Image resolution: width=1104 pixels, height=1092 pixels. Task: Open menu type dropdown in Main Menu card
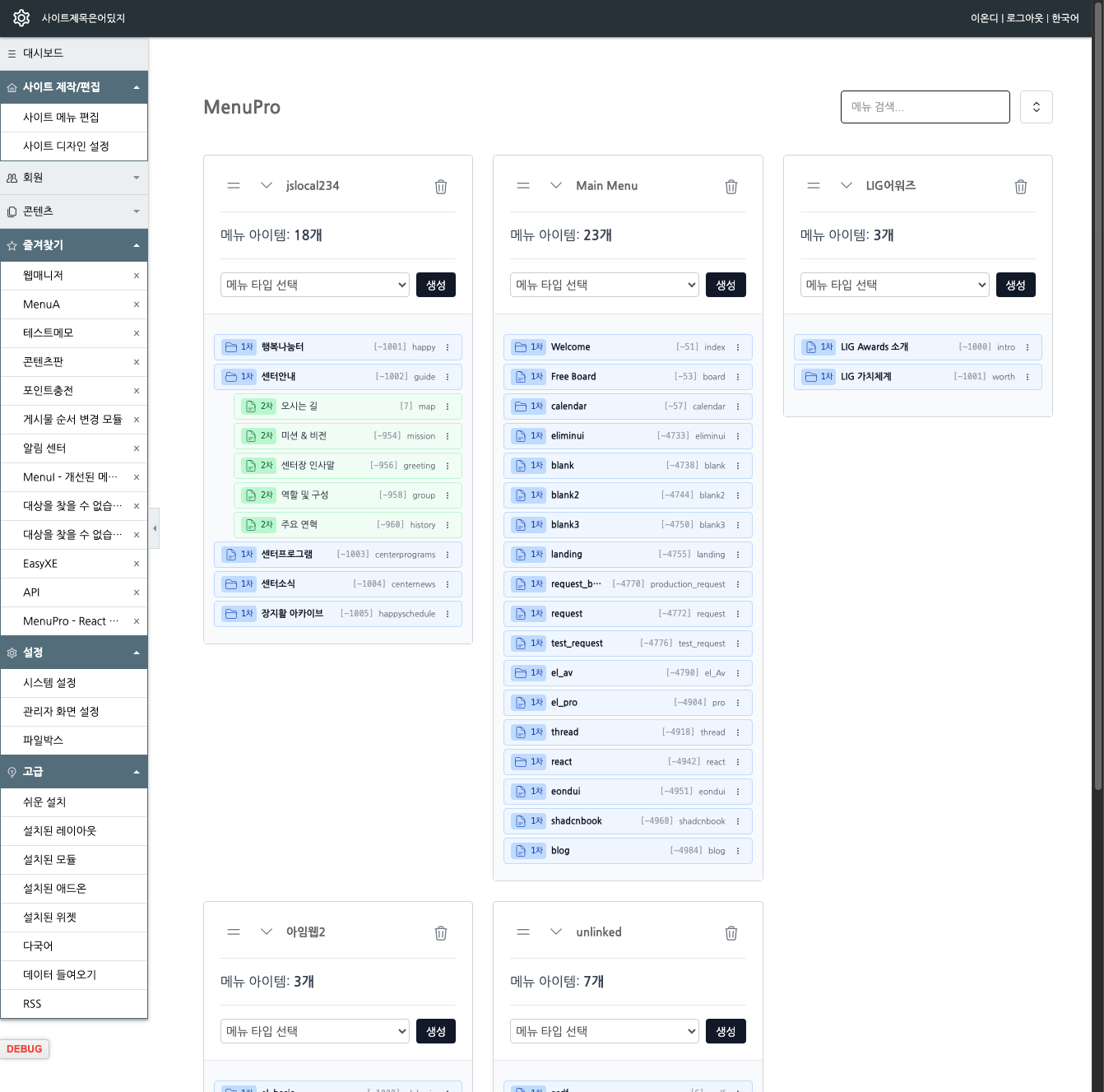pyautogui.click(x=605, y=285)
